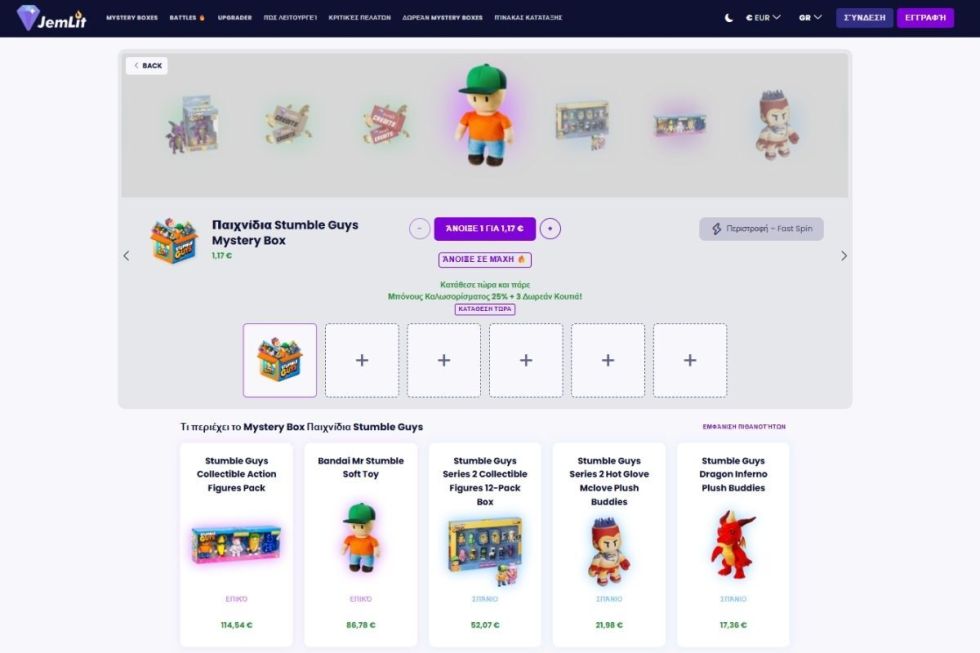Open the EUR currency dropdown
This screenshot has width=980, height=653.
click(x=763, y=17)
